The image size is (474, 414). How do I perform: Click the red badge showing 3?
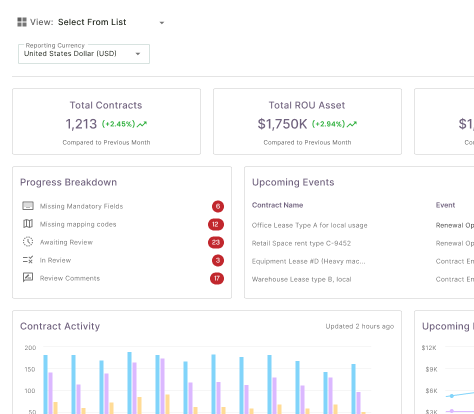click(218, 260)
